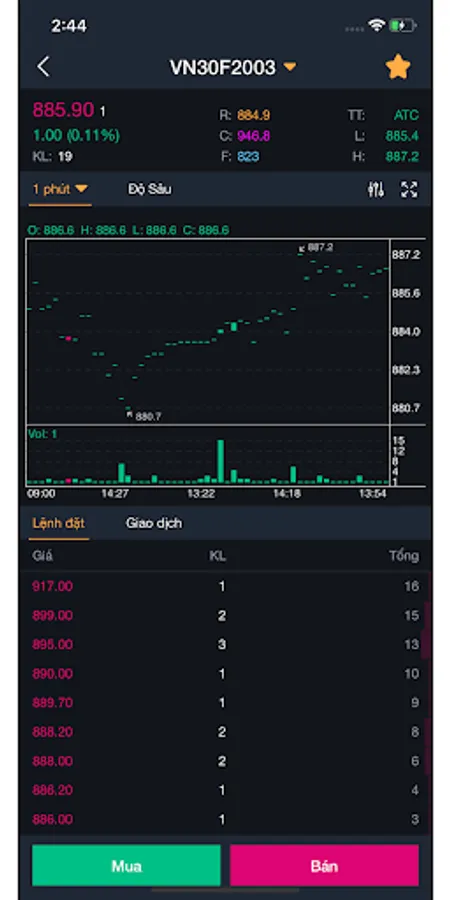Open the VN30F2003 symbol dropdown

click(x=233, y=68)
